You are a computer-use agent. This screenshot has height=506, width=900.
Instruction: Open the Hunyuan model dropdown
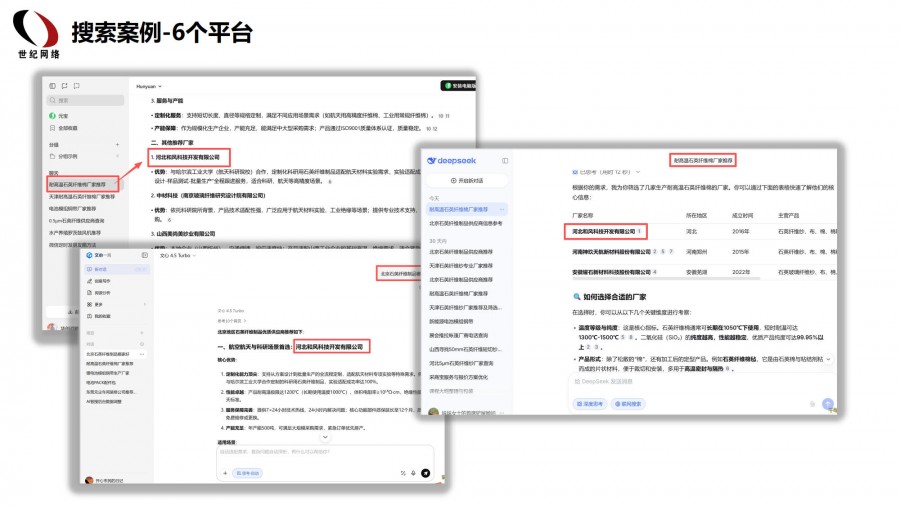pos(150,87)
